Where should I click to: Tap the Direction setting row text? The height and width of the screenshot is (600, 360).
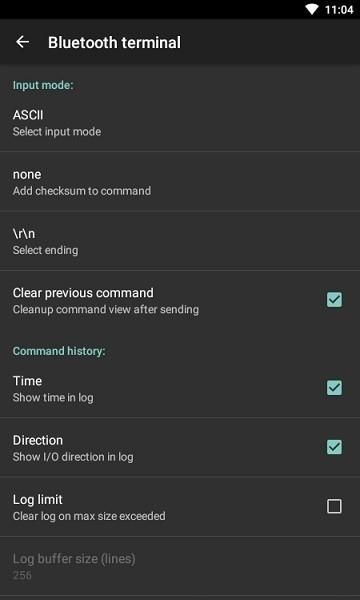click(x=73, y=448)
